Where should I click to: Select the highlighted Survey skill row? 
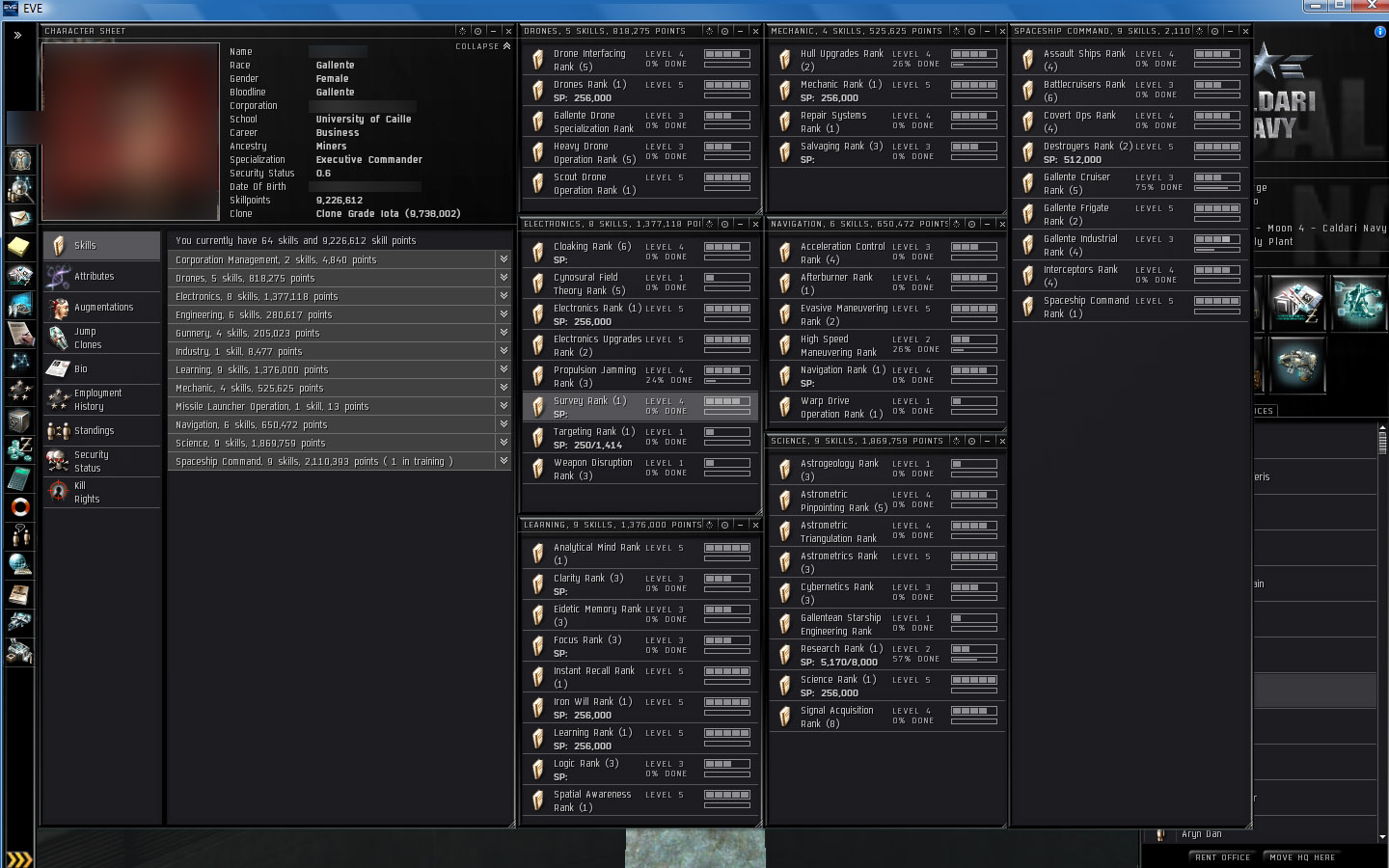(x=640, y=407)
